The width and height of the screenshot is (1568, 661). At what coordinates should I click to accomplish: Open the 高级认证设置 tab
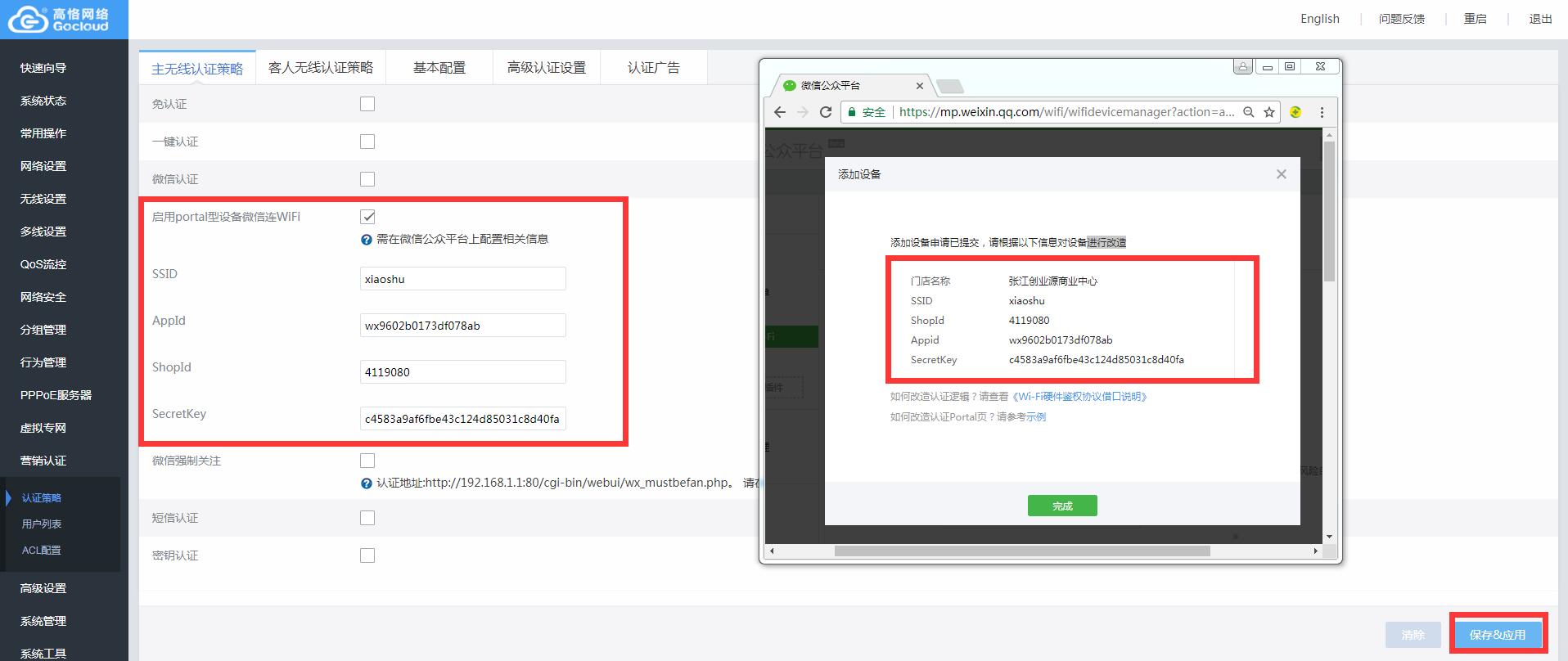tap(547, 68)
